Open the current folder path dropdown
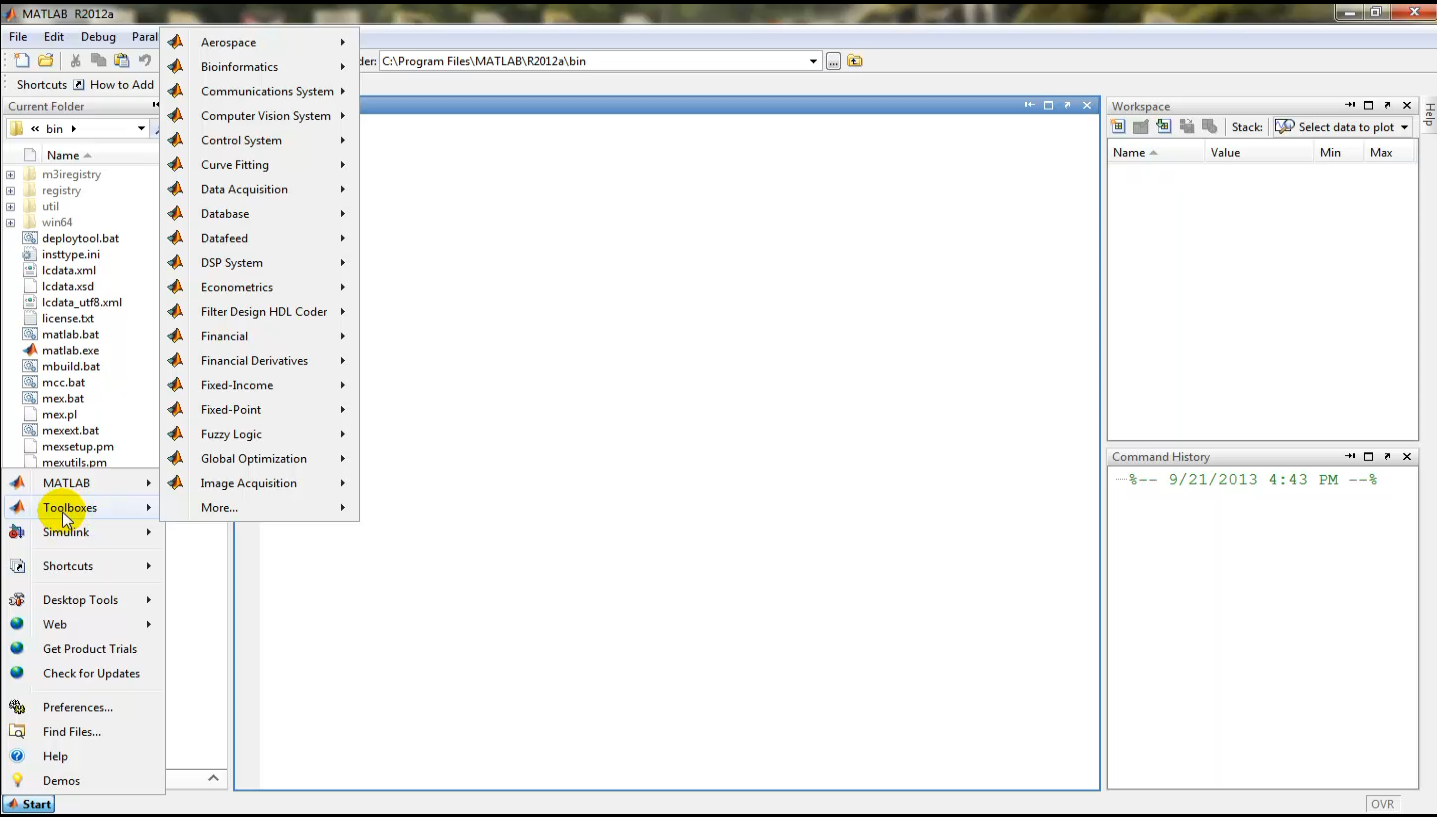Image resolution: width=1437 pixels, height=817 pixels. [x=813, y=61]
